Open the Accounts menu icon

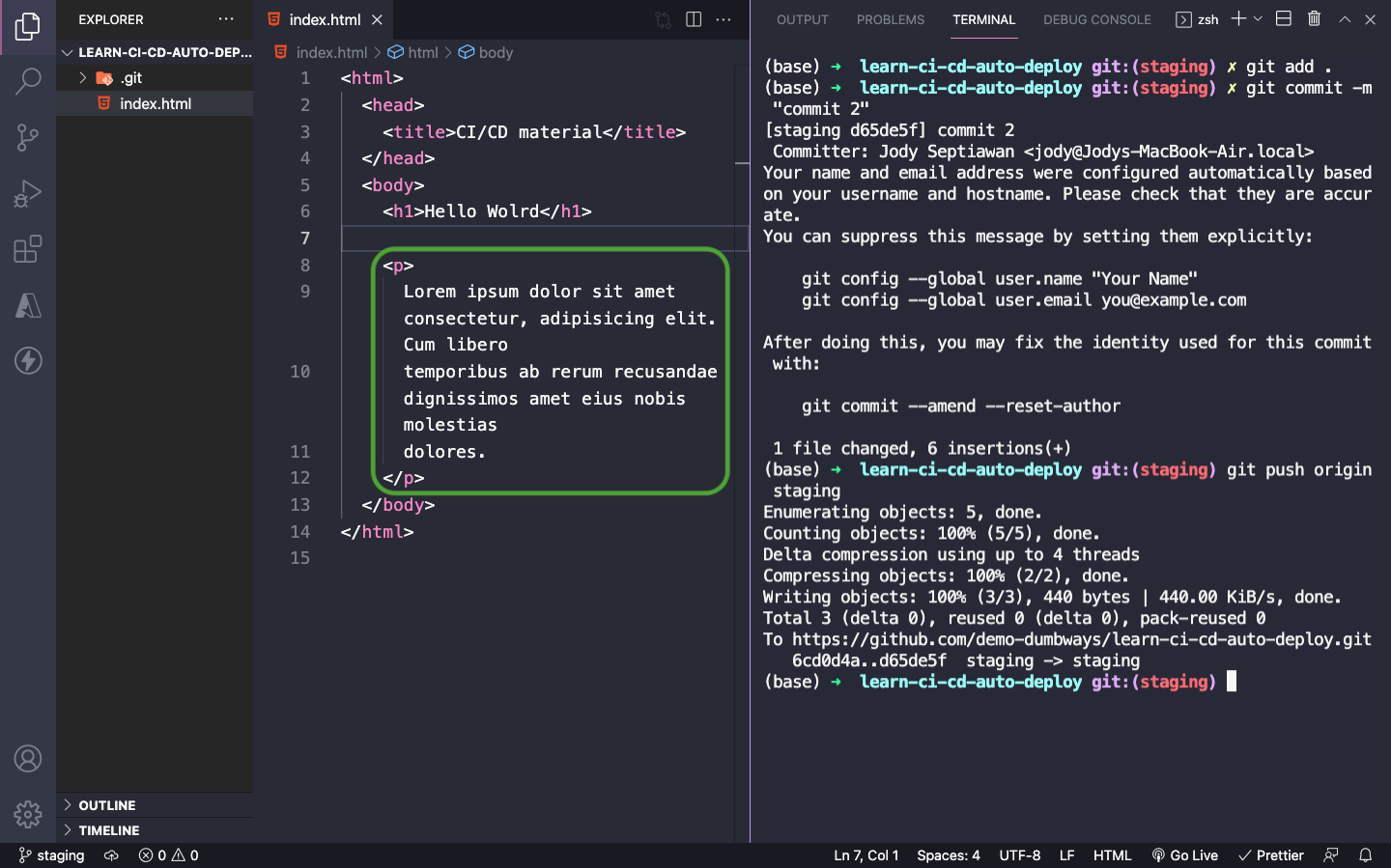pyautogui.click(x=28, y=759)
